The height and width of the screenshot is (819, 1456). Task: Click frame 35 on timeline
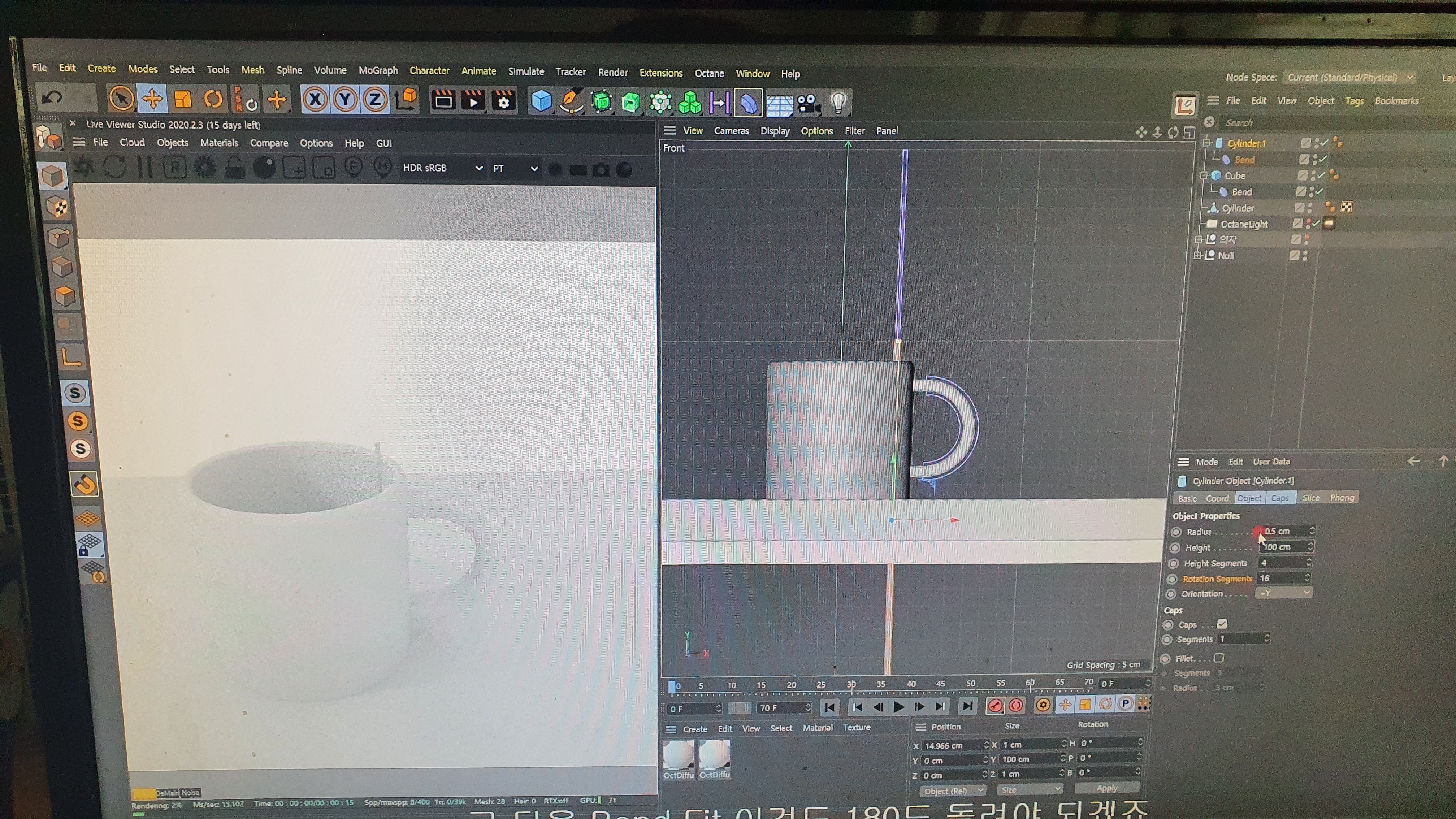click(x=881, y=684)
